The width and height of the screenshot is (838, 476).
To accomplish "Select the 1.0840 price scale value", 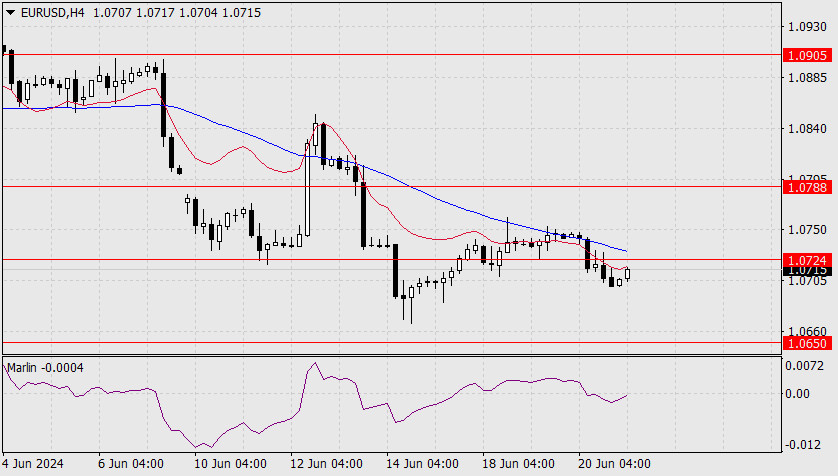I will point(808,128).
